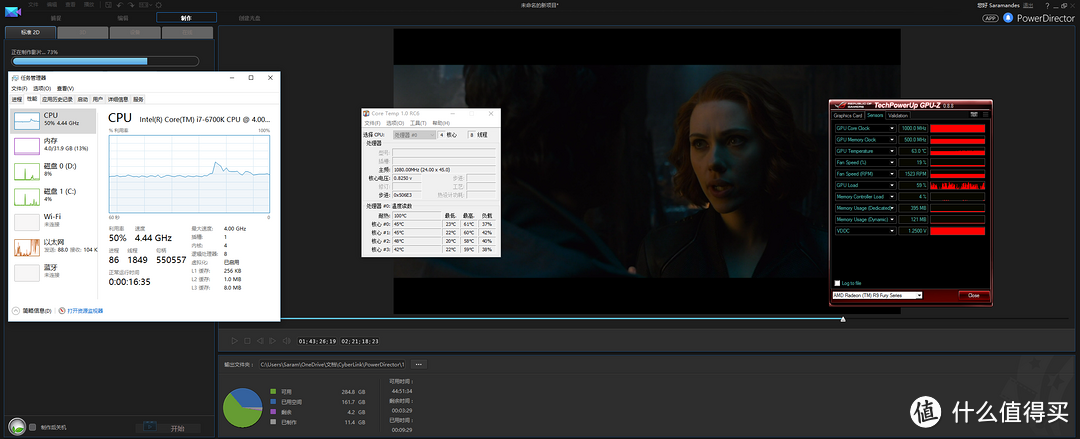
Task: Open 工具(T) menu in Core Temp
Action: coord(417,123)
